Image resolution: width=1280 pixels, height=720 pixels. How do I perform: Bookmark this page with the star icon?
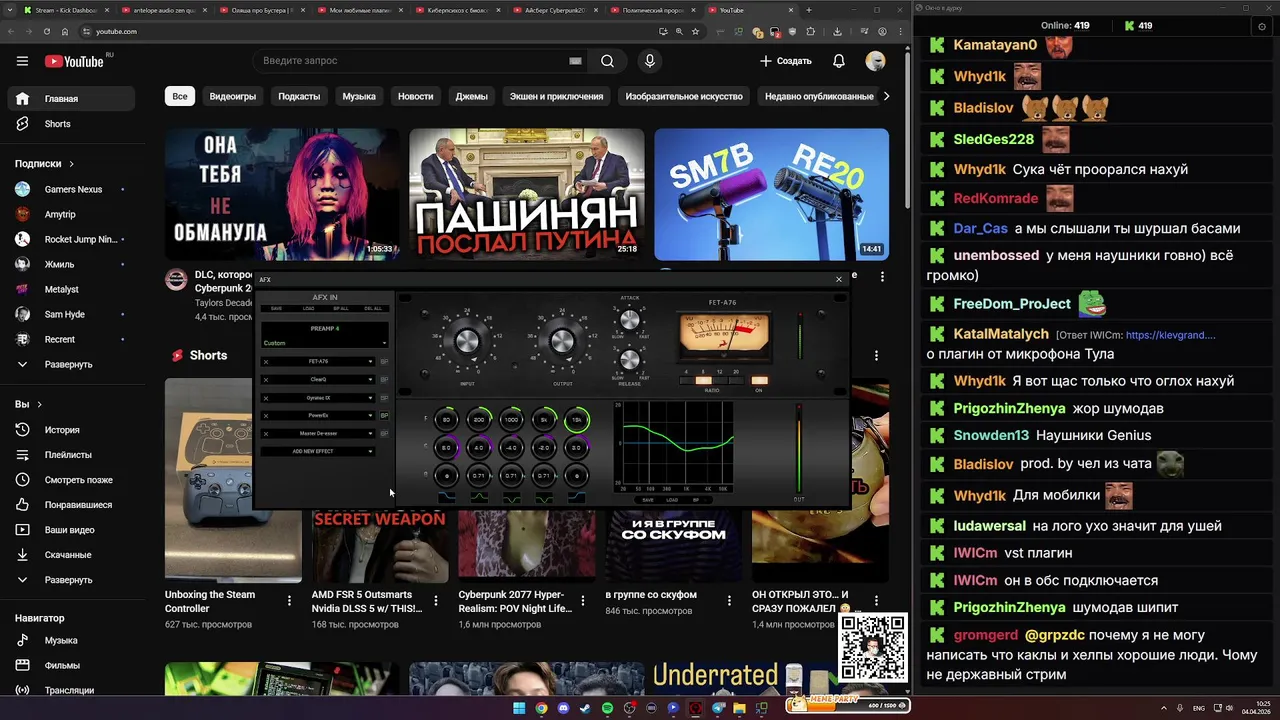[x=695, y=32]
